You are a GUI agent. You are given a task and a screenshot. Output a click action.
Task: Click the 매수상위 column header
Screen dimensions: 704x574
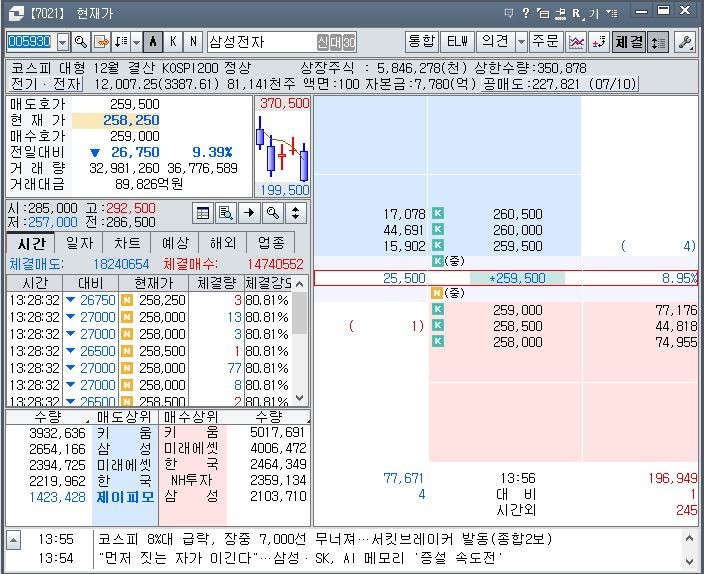click(x=191, y=417)
